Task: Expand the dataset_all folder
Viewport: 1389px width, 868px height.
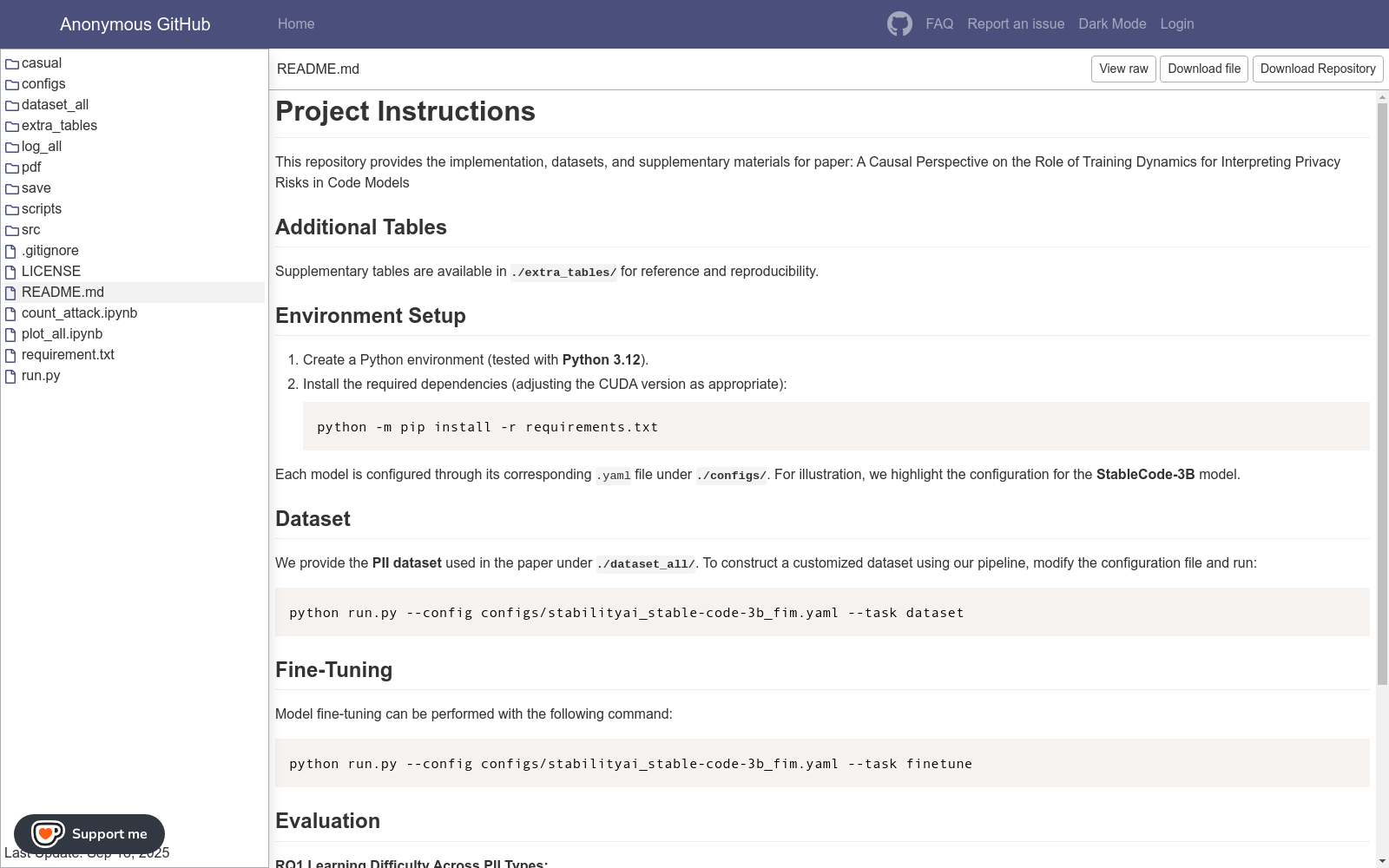Action: coord(55,104)
